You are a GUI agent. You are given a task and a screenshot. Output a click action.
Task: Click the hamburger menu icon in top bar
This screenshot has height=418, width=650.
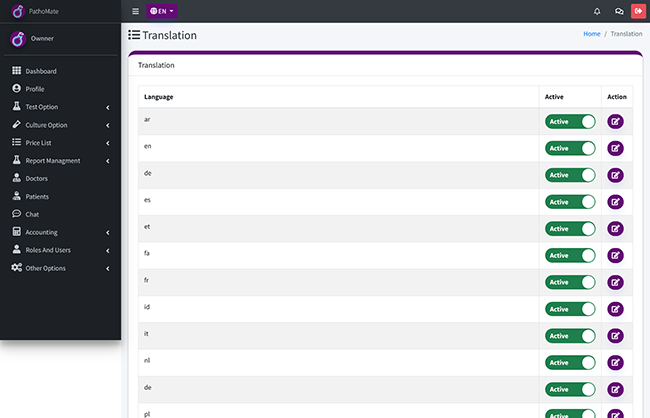pos(136,11)
